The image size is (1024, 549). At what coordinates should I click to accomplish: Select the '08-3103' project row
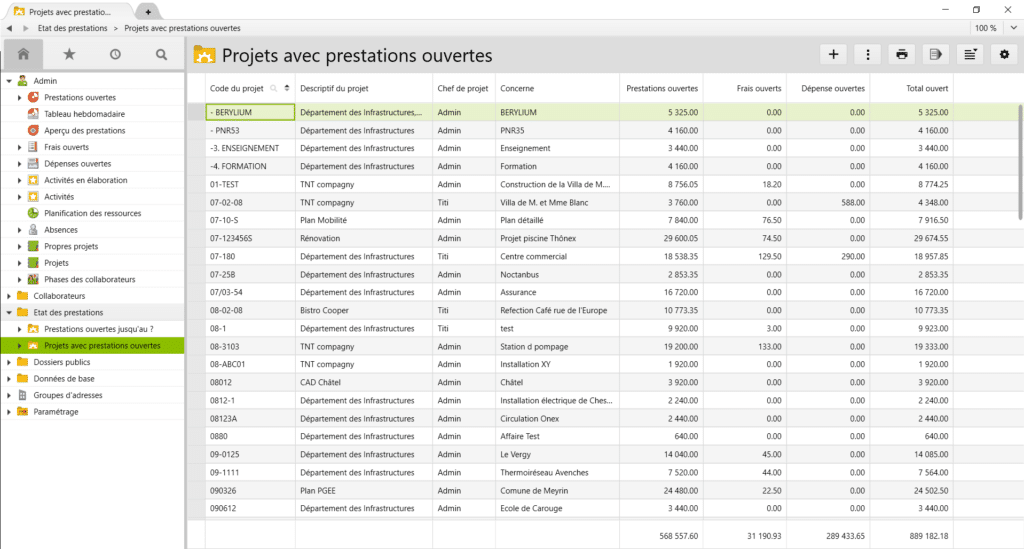click(x=227, y=347)
